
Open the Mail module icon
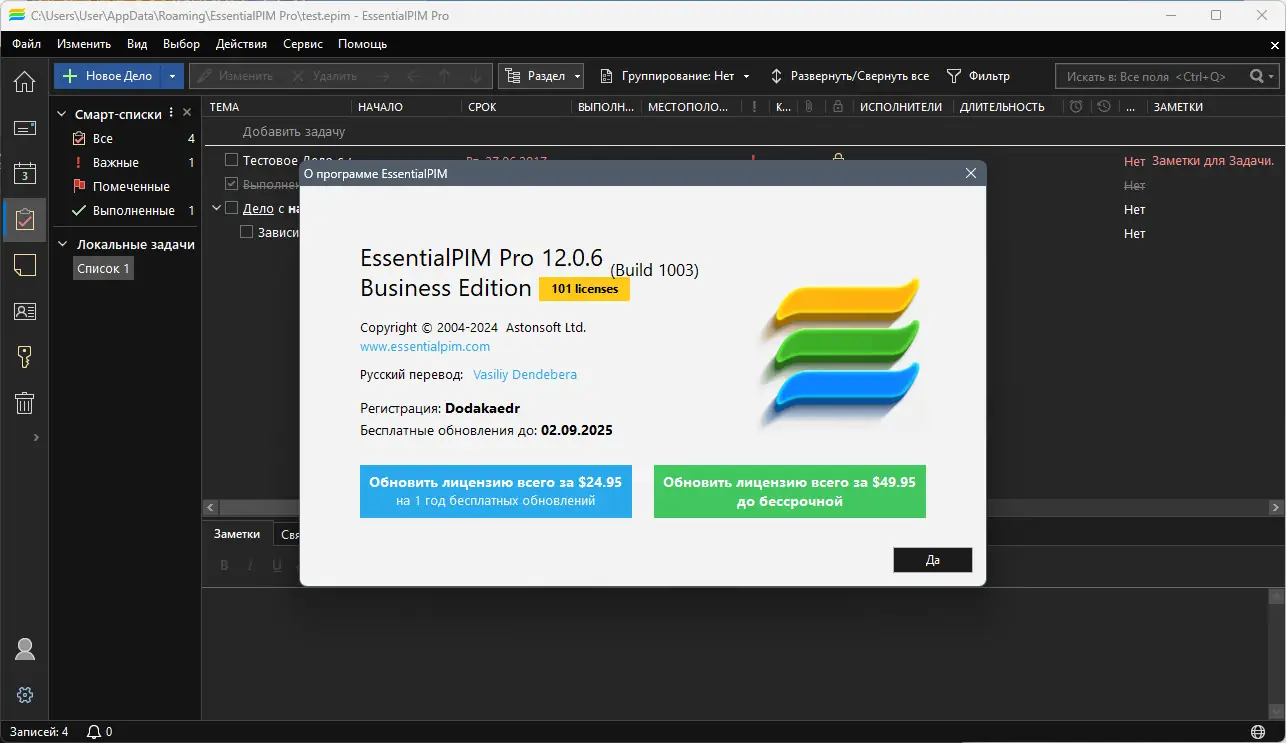[24, 128]
